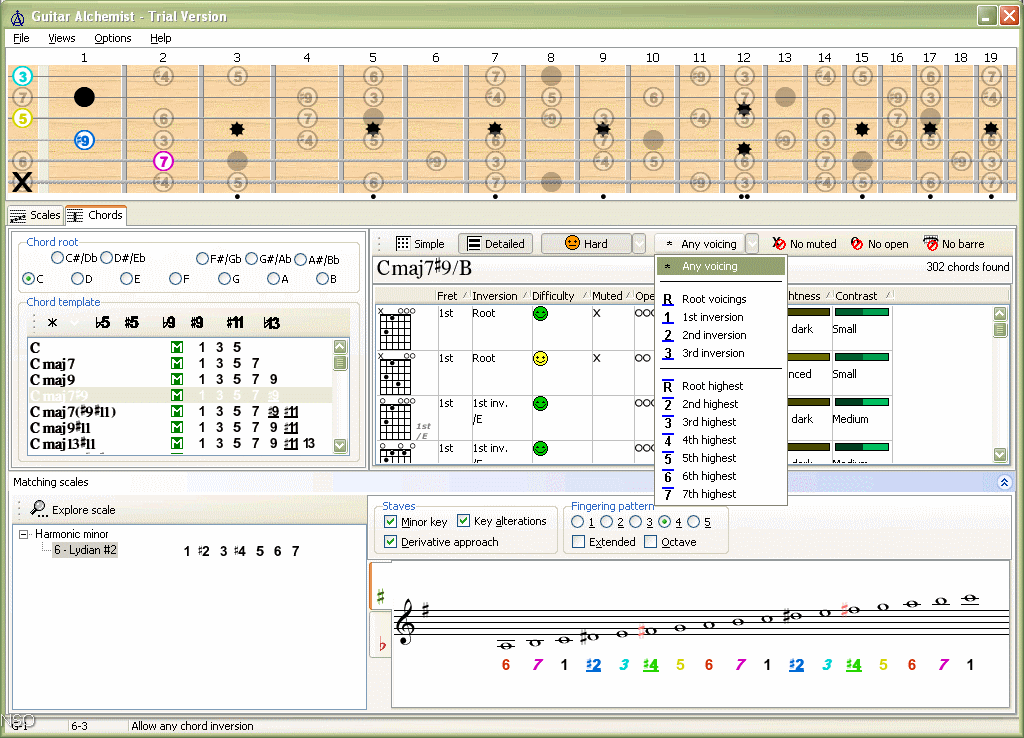The image size is (1024, 738).
Task: Choose Root highest from the voicing menu
Action: click(x=721, y=386)
